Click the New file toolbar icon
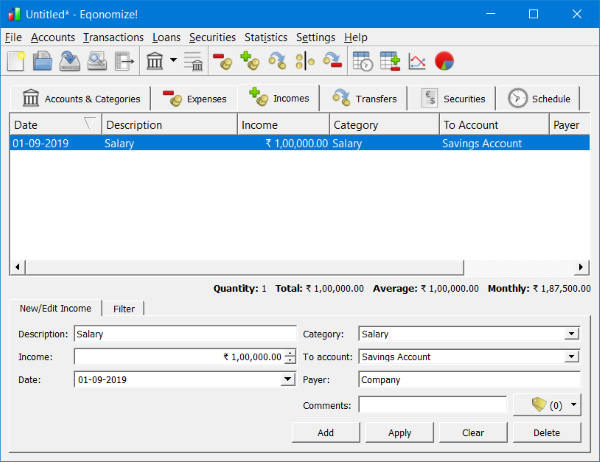This screenshot has height=462, width=600. pos(16,62)
